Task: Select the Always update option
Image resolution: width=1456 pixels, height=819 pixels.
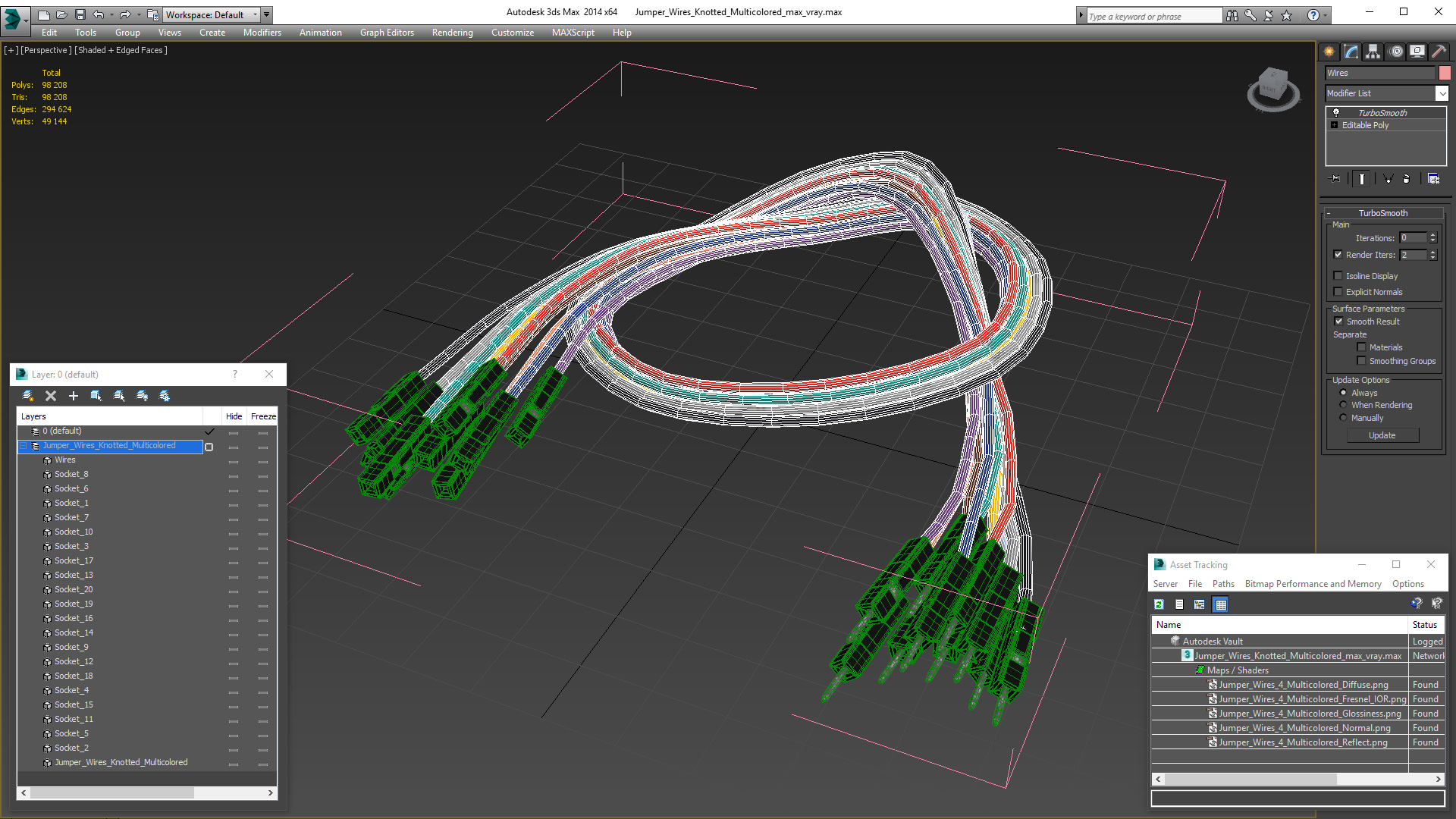Action: click(x=1344, y=393)
